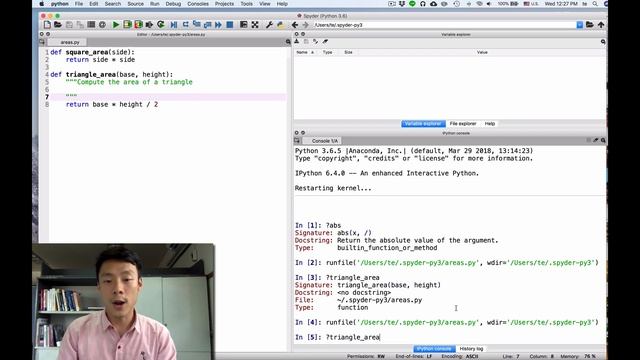The image size is (640, 360).
Task: Click the 'Memory: 76 %' status bar entry
Action: [x=578, y=356]
